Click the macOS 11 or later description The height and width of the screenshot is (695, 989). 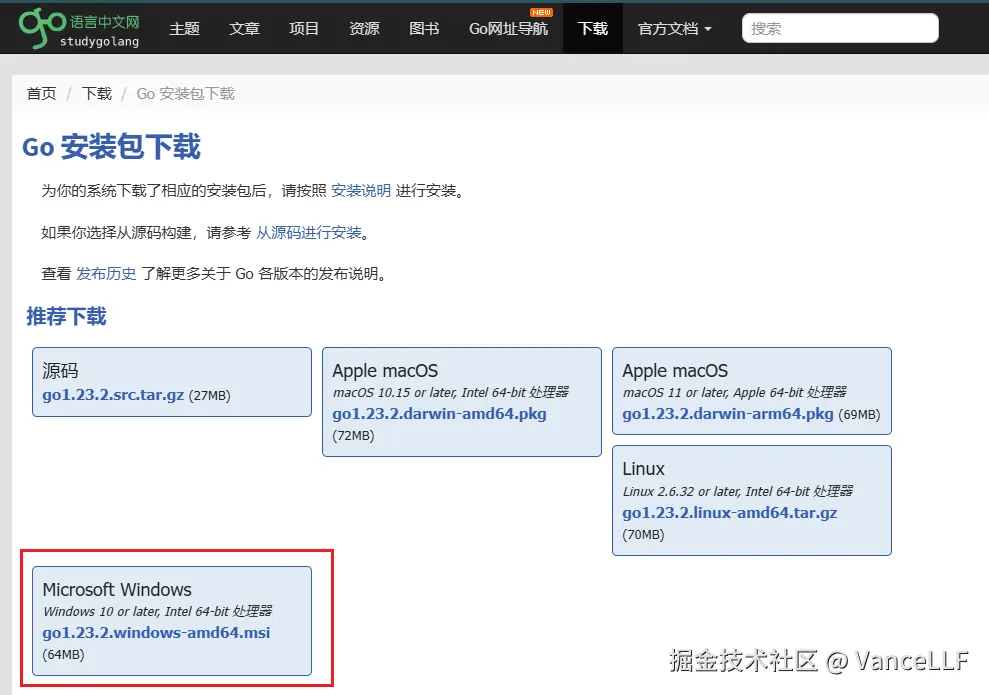(x=735, y=392)
